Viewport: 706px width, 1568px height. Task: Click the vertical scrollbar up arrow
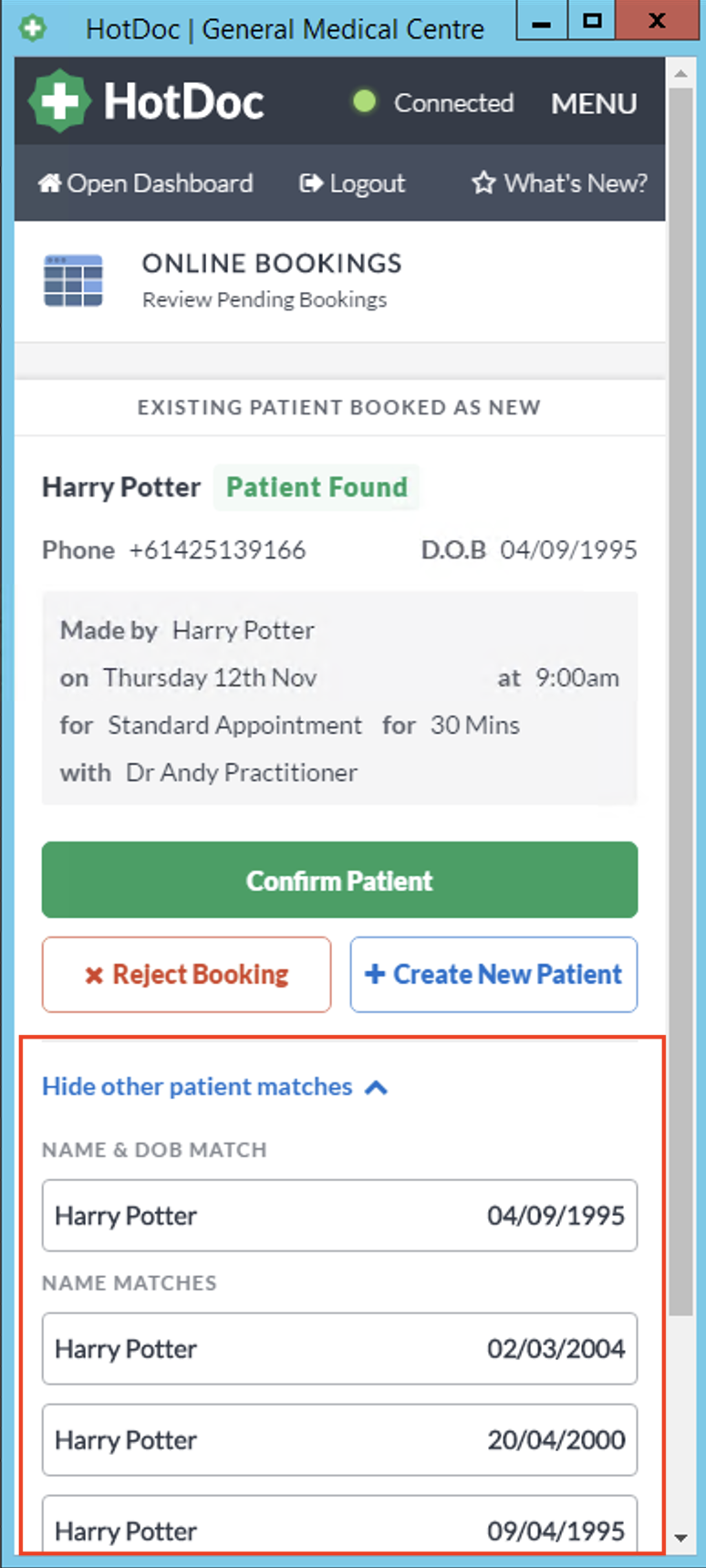(680, 73)
